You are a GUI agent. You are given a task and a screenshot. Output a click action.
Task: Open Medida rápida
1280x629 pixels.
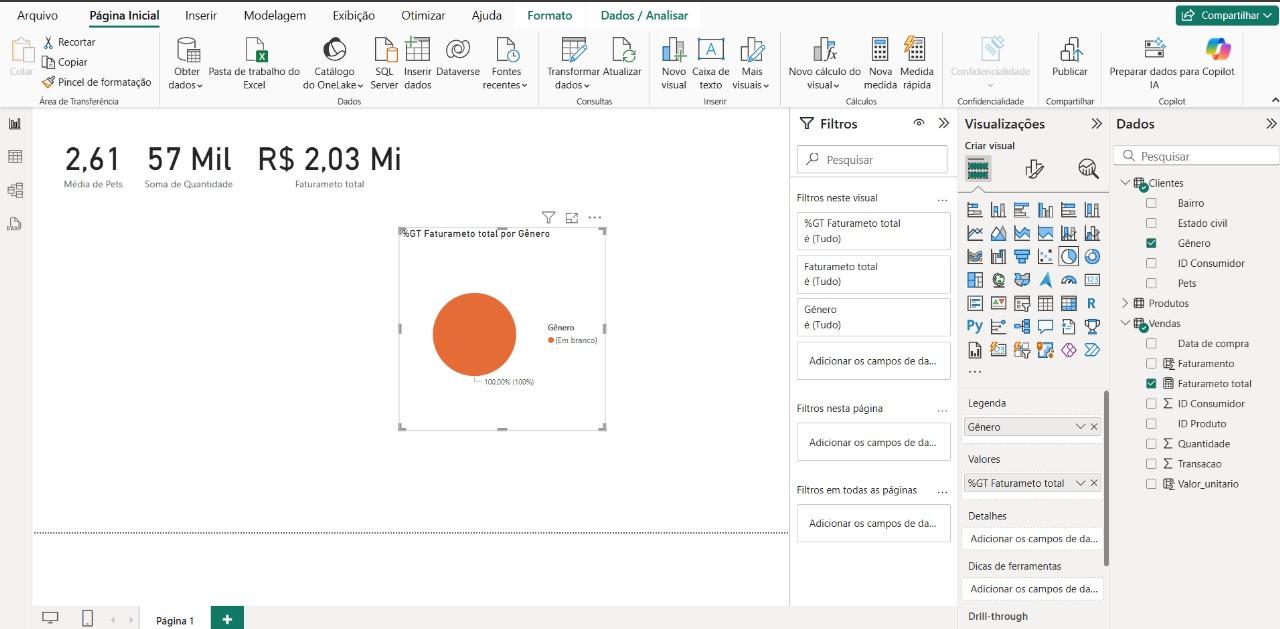(x=916, y=63)
